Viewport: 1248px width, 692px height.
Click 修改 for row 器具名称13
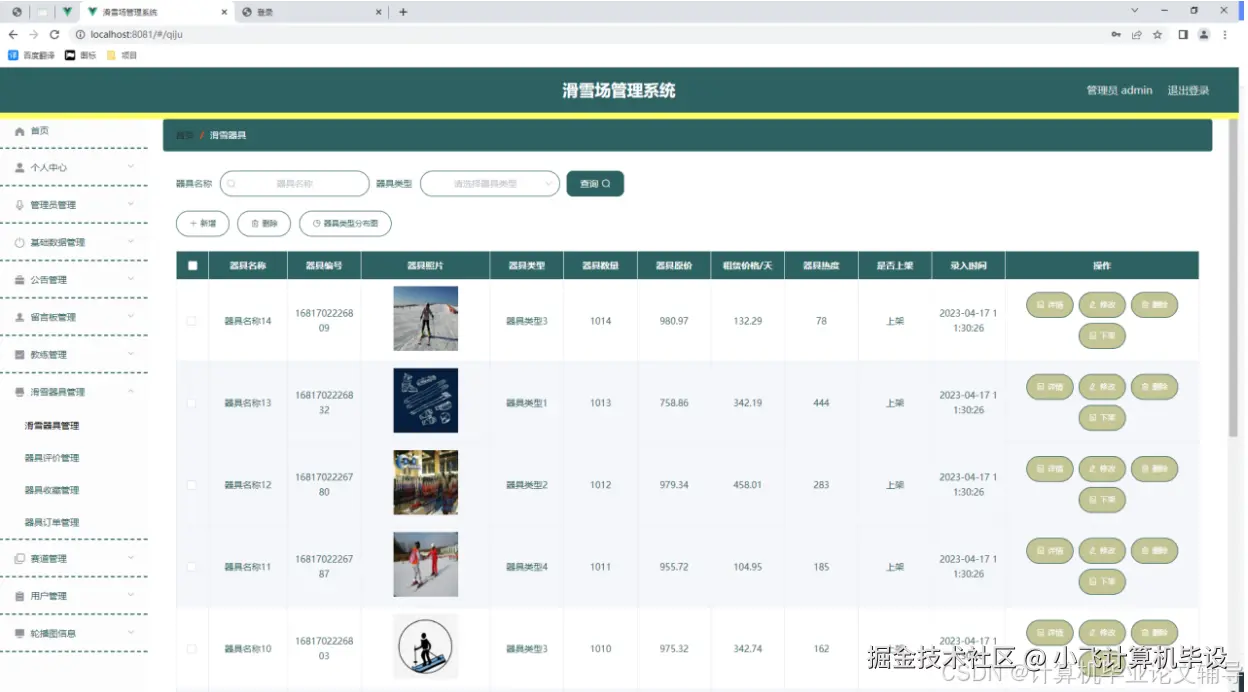[x=1102, y=386]
